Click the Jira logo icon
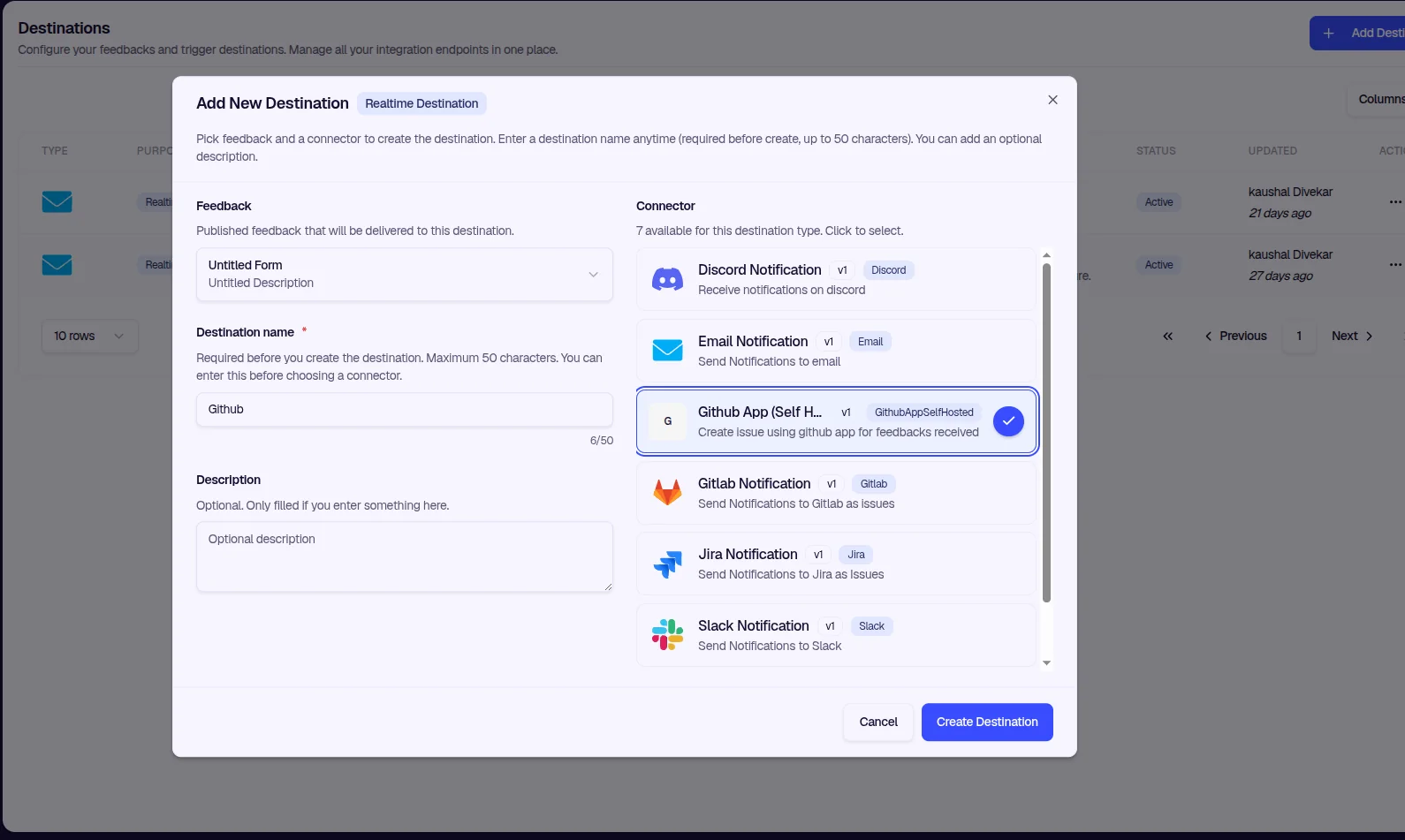1405x840 pixels. coord(667,564)
